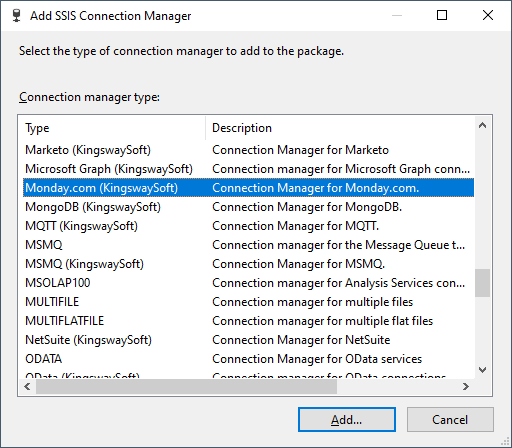Close the Add SSIS Connection Manager dialog
512x448 pixels.
coord(488,15)
